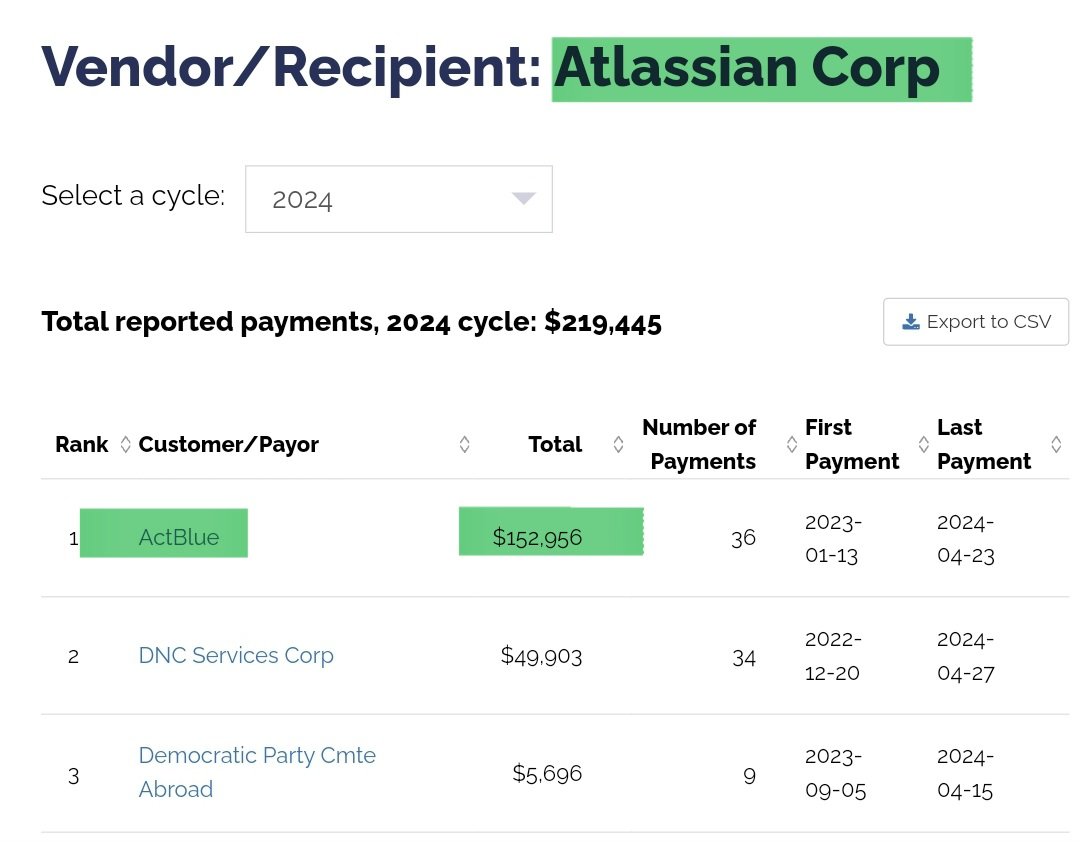Click sort arrows next to First Payment
The height and width of the screenshot is (842, 1080).
924,445
